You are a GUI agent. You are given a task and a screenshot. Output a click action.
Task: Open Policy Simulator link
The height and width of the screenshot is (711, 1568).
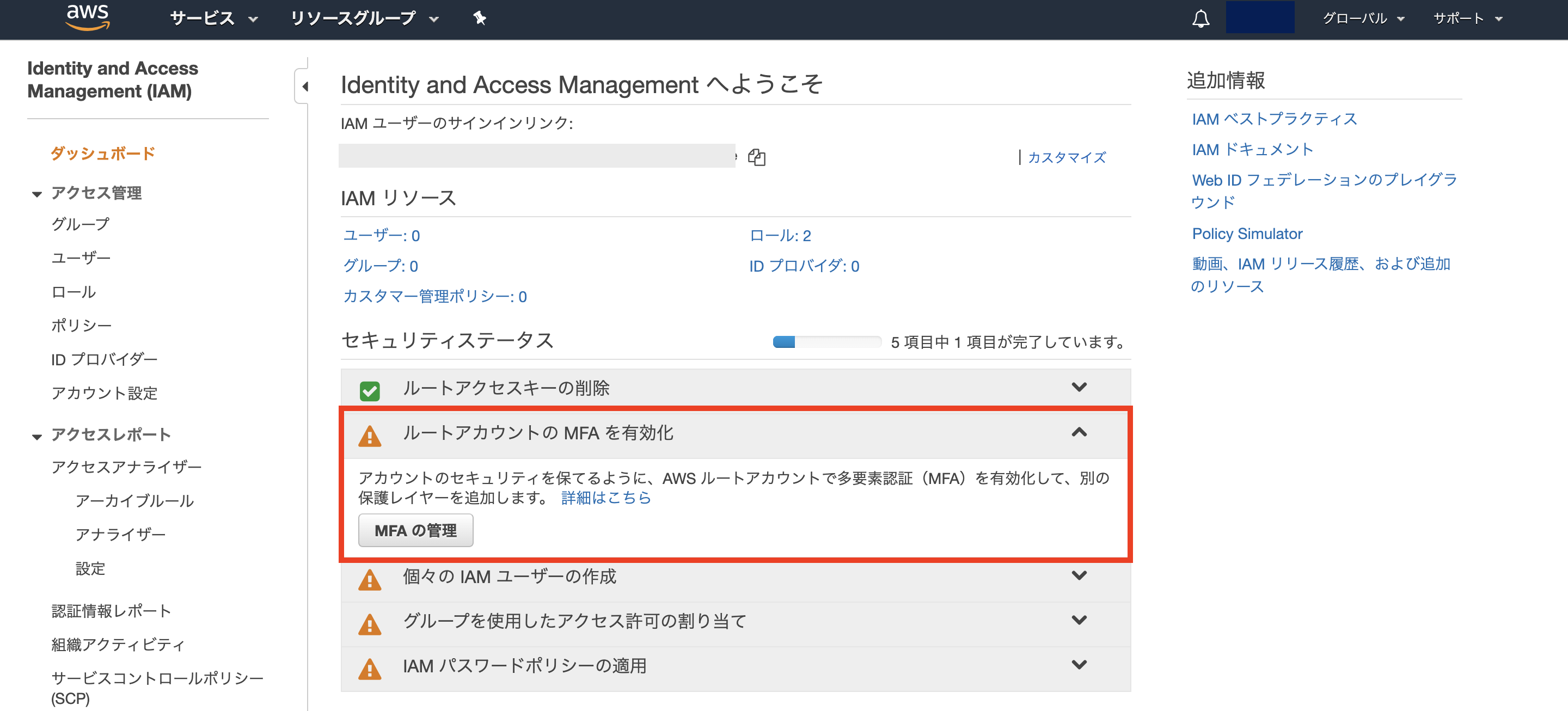point(1247,233)
